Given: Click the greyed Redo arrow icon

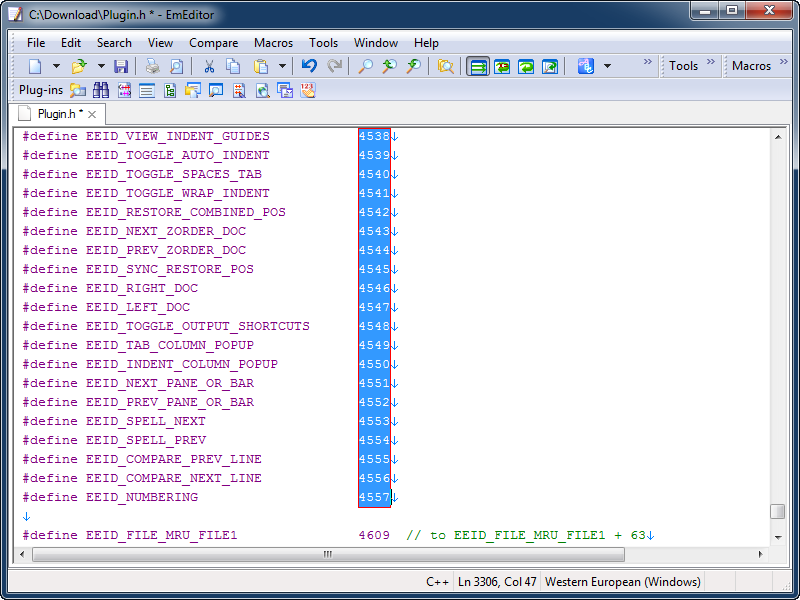Looking at the screenshot, I should [x=334, y=66].
